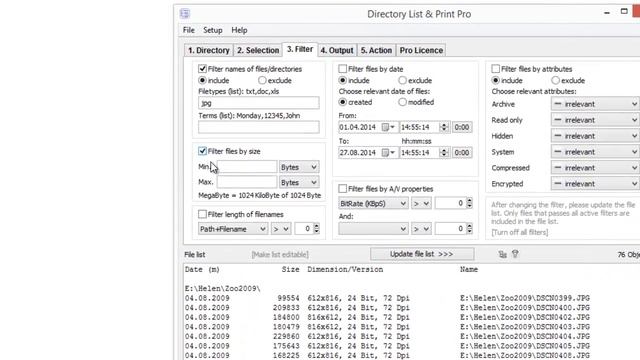Viewport: 640px width, 360px height.
Task: Enable Filter files by attributes checkbox
Action: (x=496, y=69)
